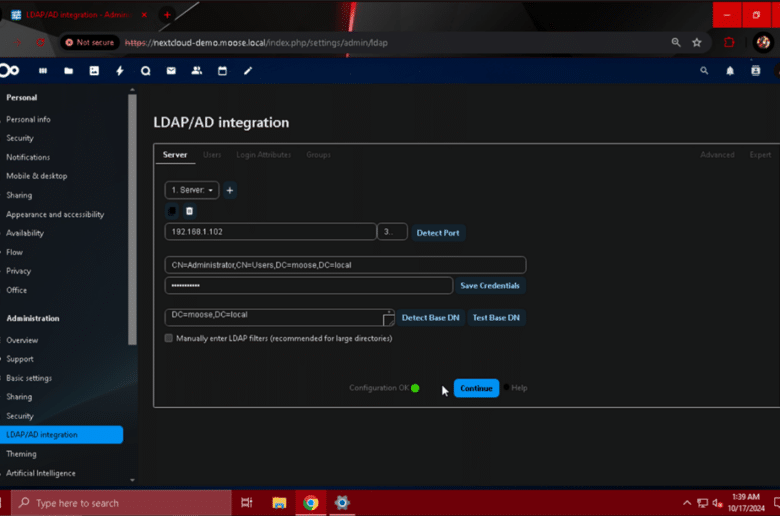
Task: Open Personal info settings
Action: click(28, 119)
